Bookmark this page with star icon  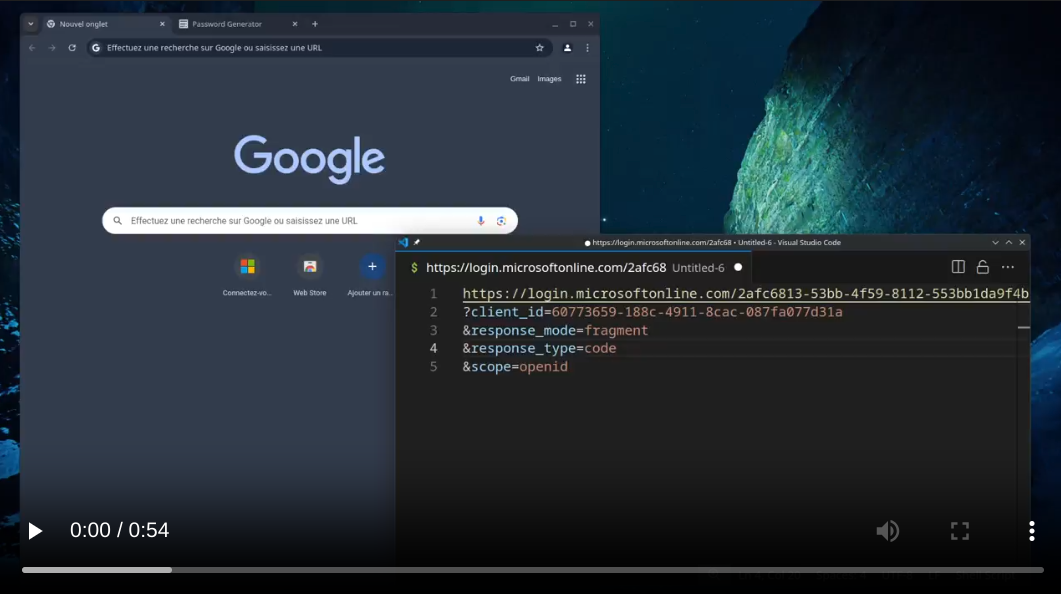[539, 48]
